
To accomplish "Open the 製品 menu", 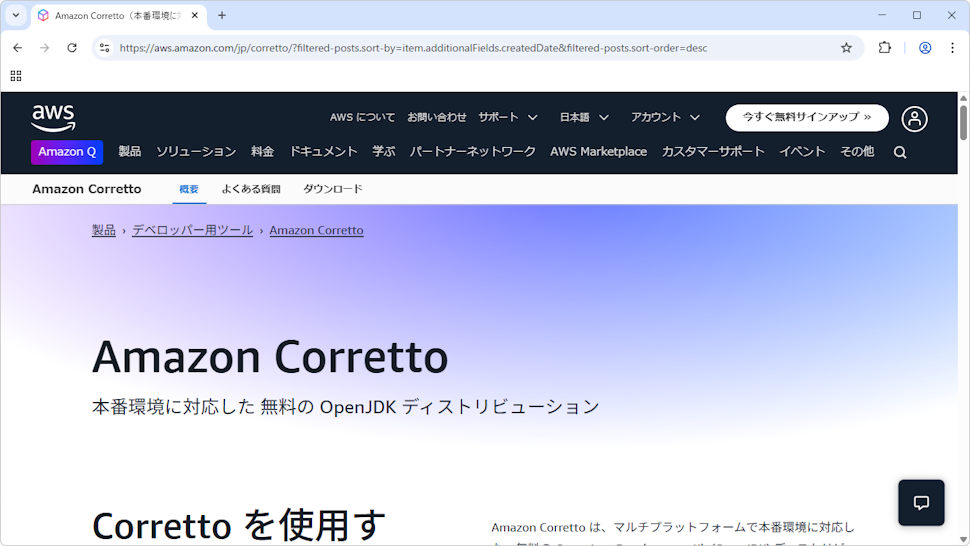I will coord(130,151).
